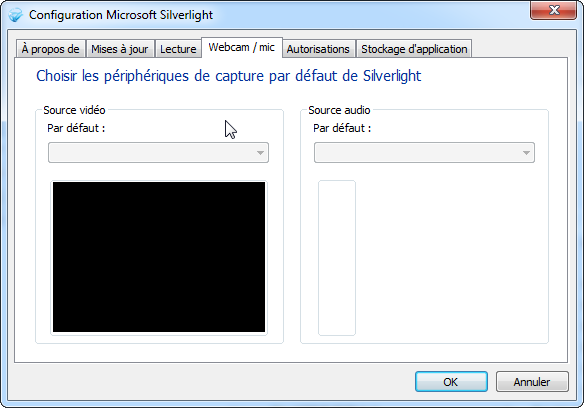Click the Source audio group label

click(x=339, y=110)
